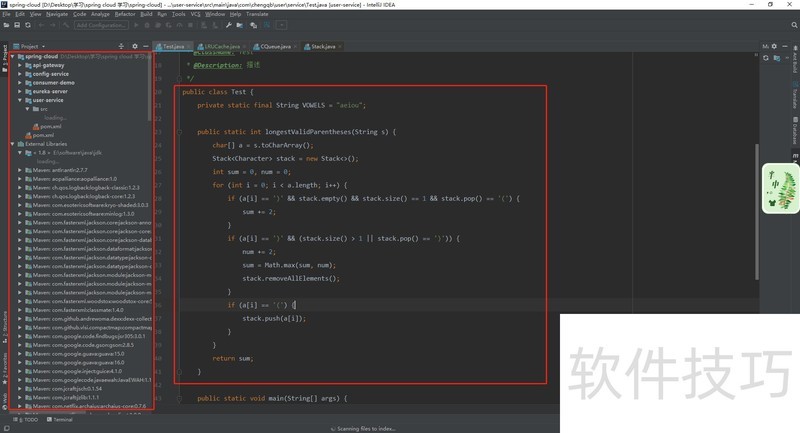Click the tool-window toggle icon in status bar corner
Screen dimensions: 800x433
point(6,428)
